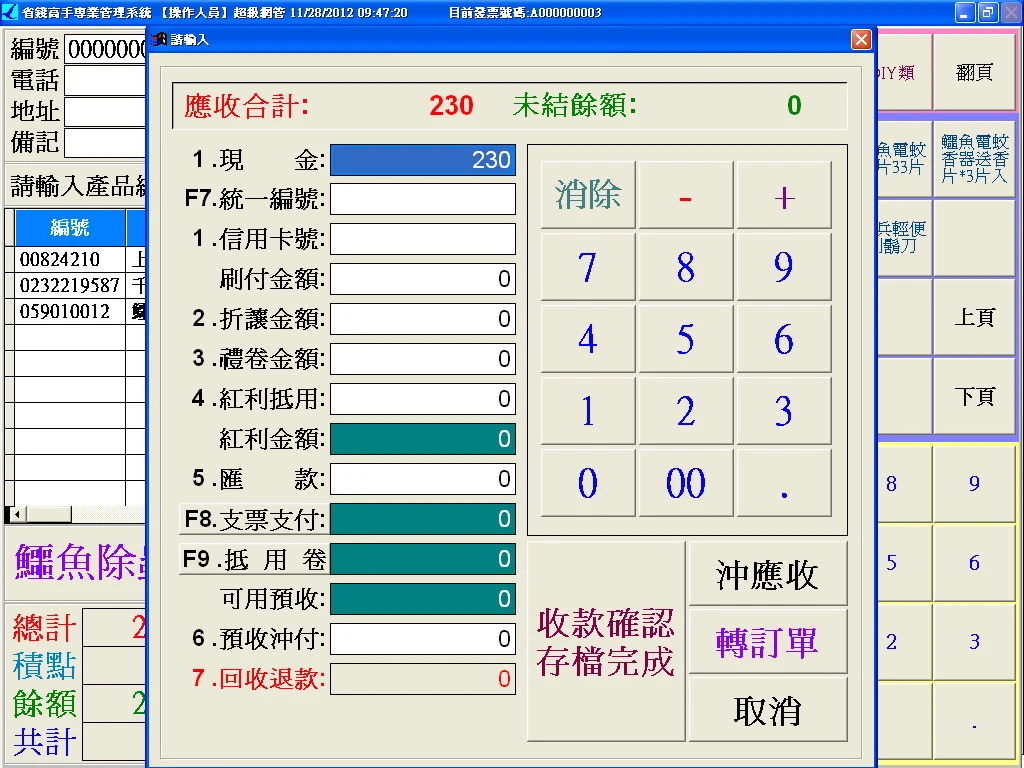Focus the 現金 cash amount field
This screenshot has height=768, width=1024.
[423, 160]
